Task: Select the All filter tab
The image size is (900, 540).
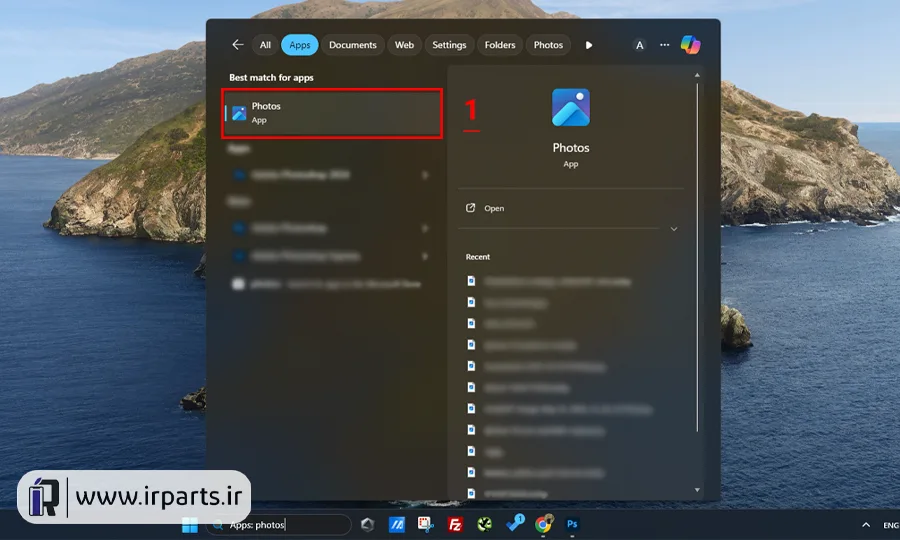Action: 265,45
